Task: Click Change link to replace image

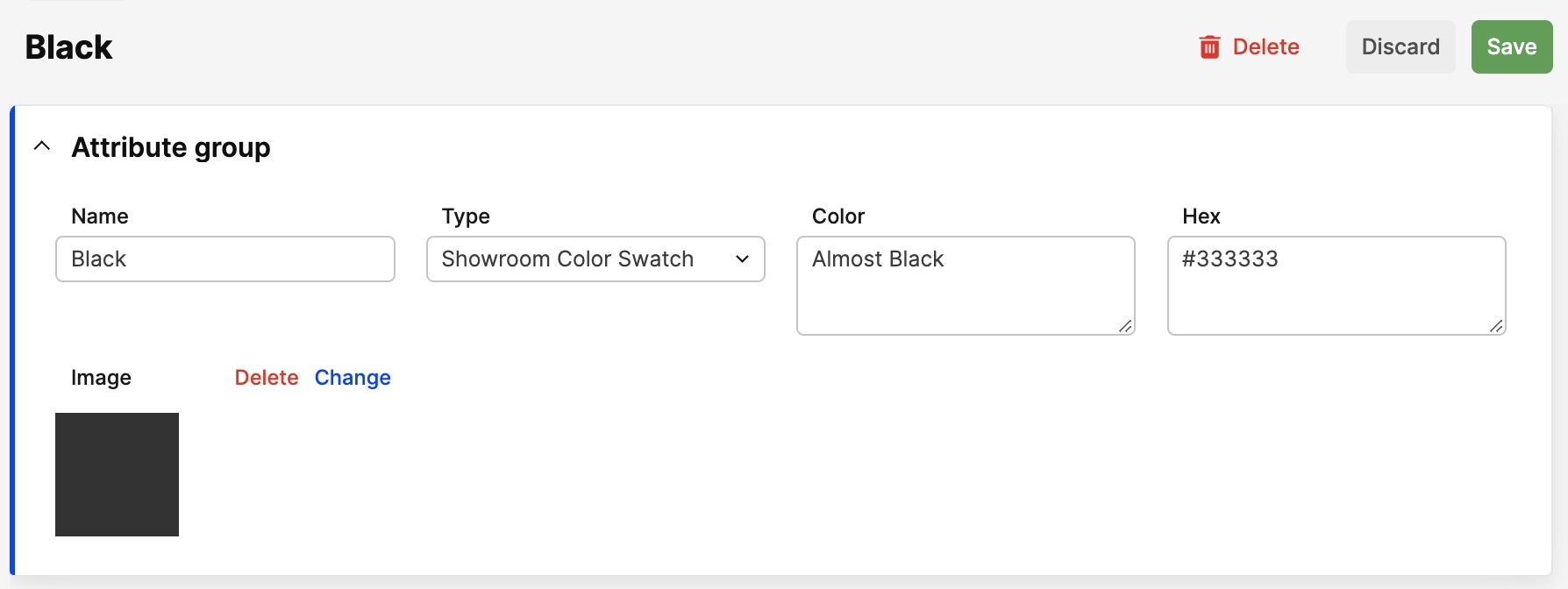Action: coord(353,378)
